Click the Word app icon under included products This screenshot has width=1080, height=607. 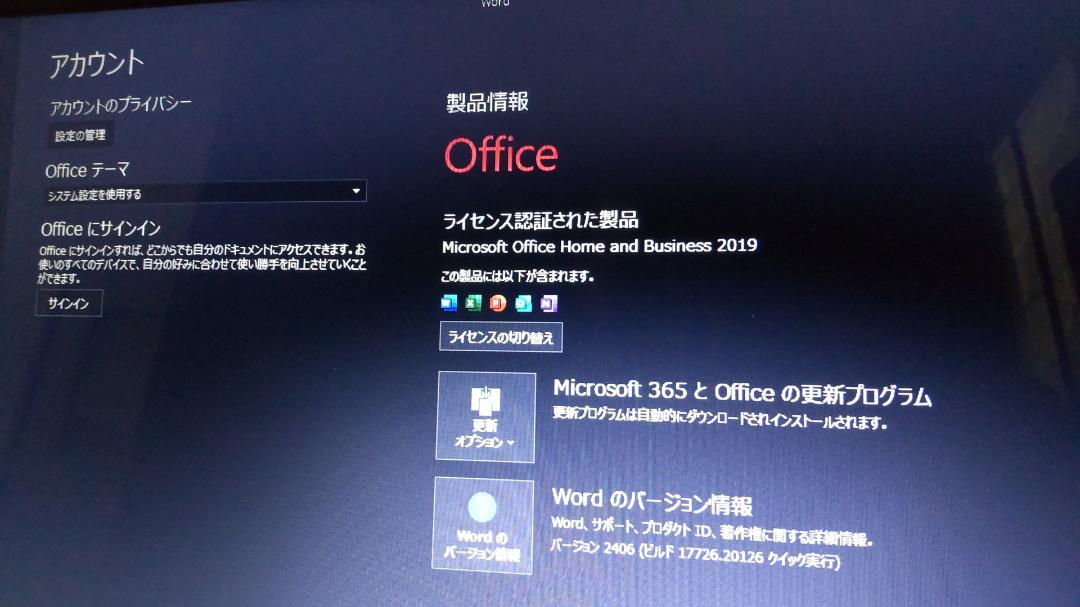449,302
